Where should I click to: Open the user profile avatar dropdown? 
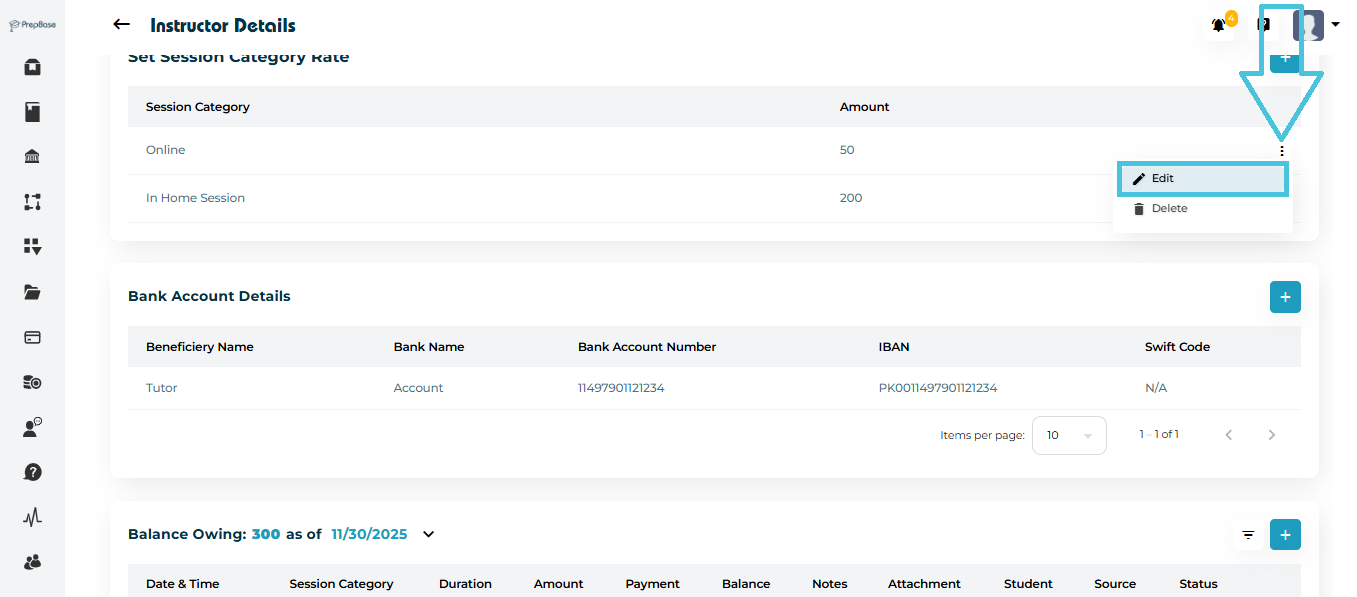click(x=1316, y=25)
